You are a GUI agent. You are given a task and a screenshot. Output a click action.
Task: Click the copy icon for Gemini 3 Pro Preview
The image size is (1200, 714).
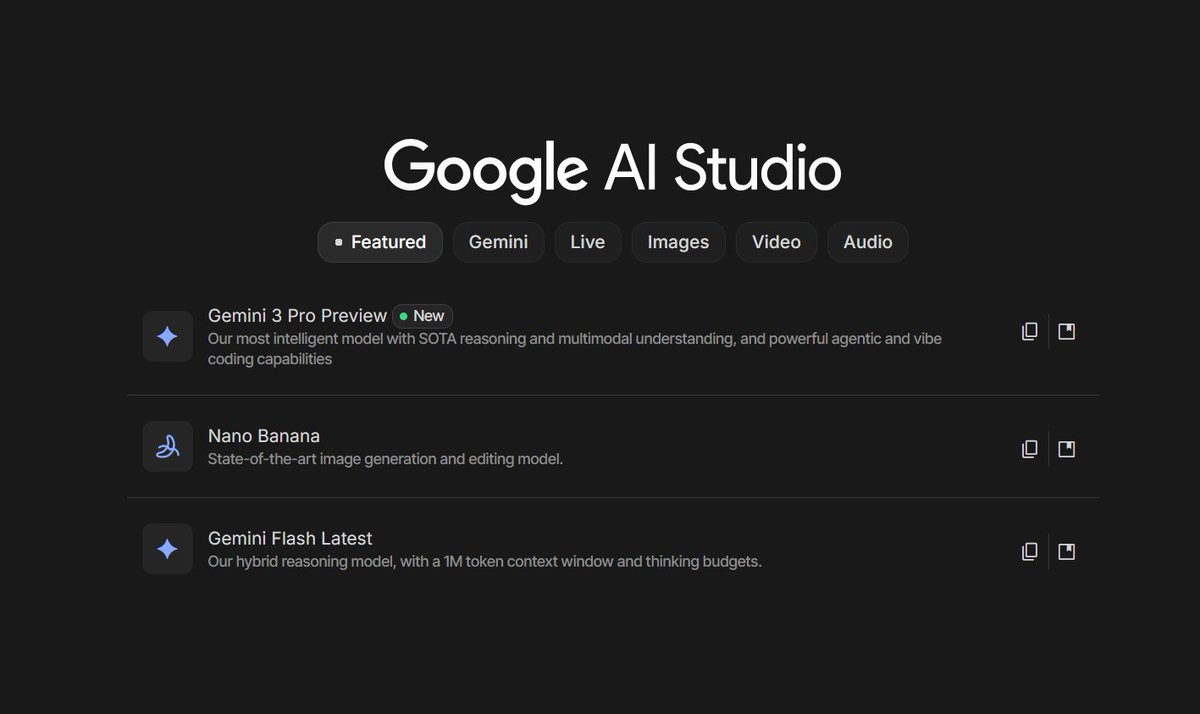coord(1029,331)
